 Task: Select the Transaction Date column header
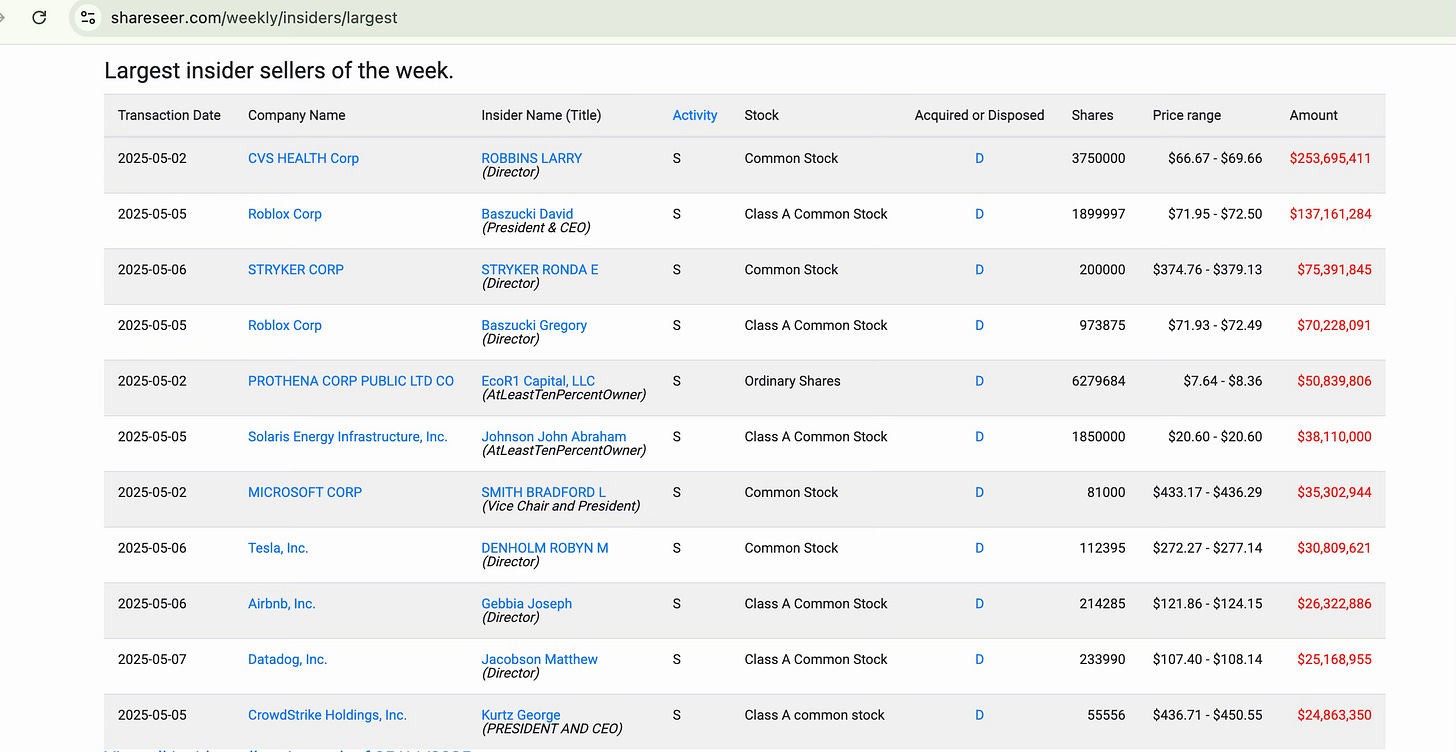pyautogui.click(x=169, y=115)
